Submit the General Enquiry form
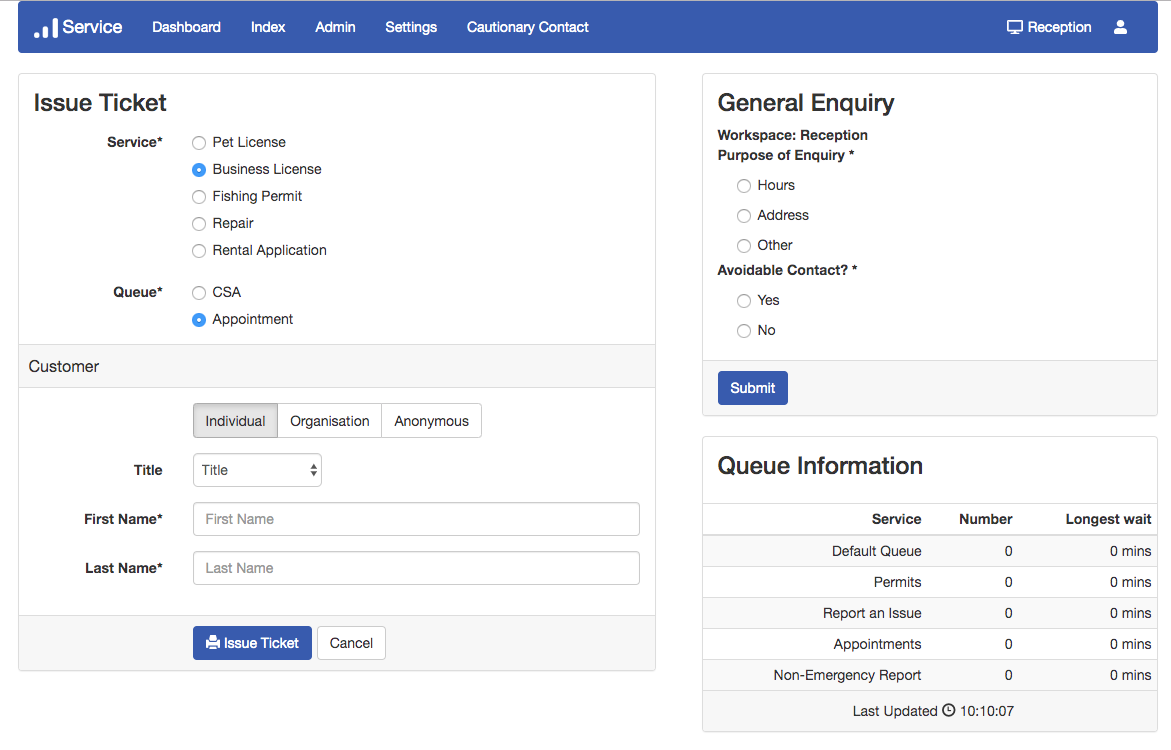 (753, 388)
